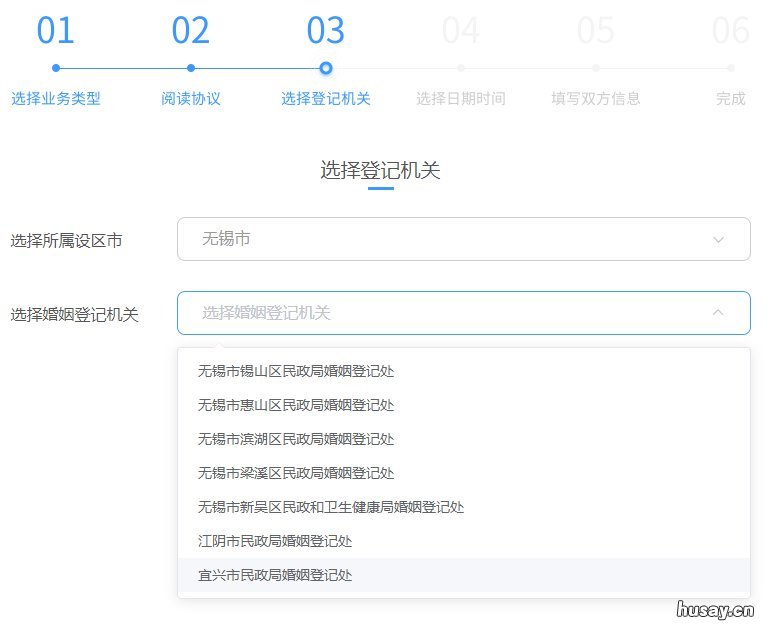Image resolution: width=769 pixels, height=627 pixels.
Task: Go to step 02 阅读协议
Action: [191, 99]
